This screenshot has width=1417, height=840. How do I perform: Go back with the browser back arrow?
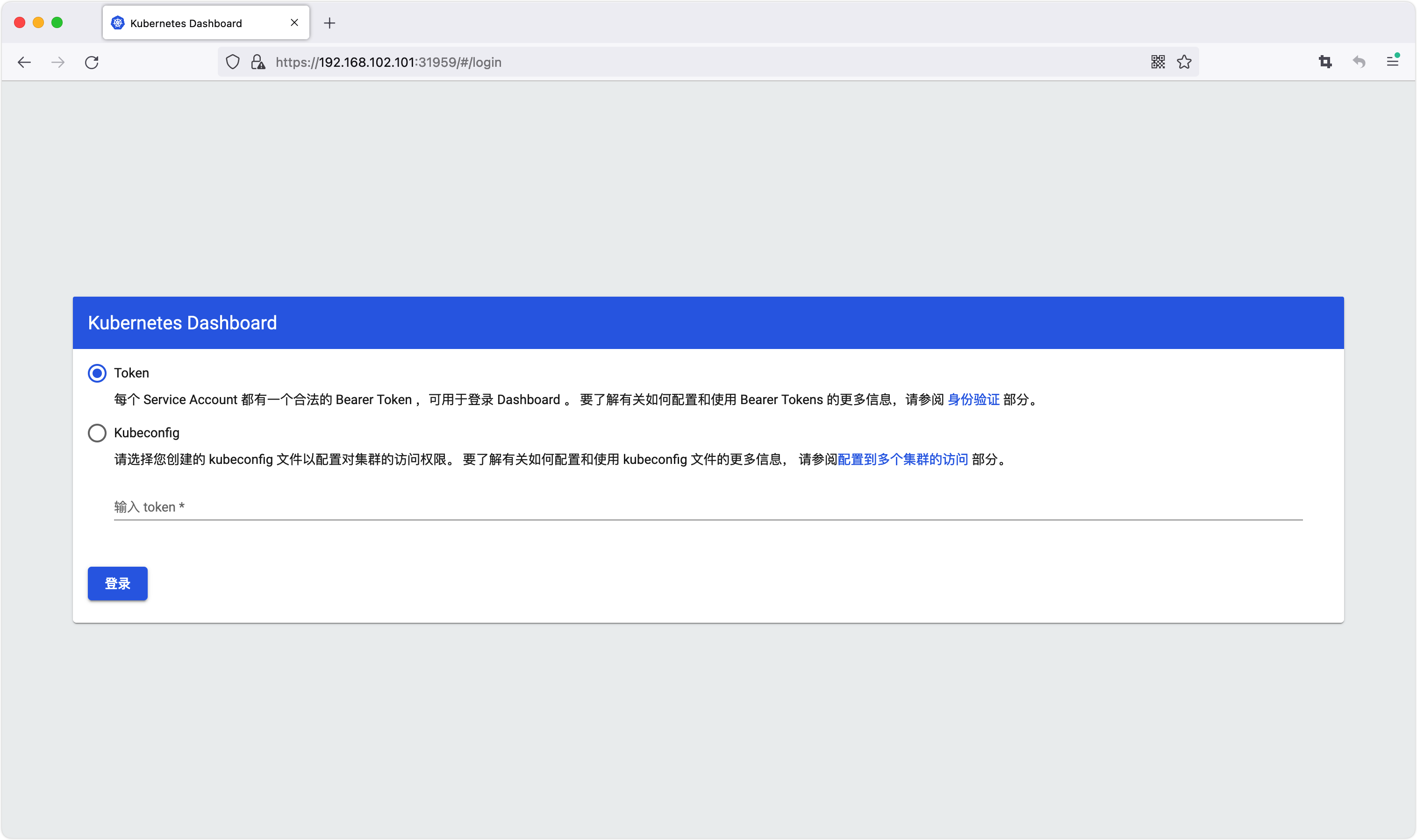click(x=24, y=62)
